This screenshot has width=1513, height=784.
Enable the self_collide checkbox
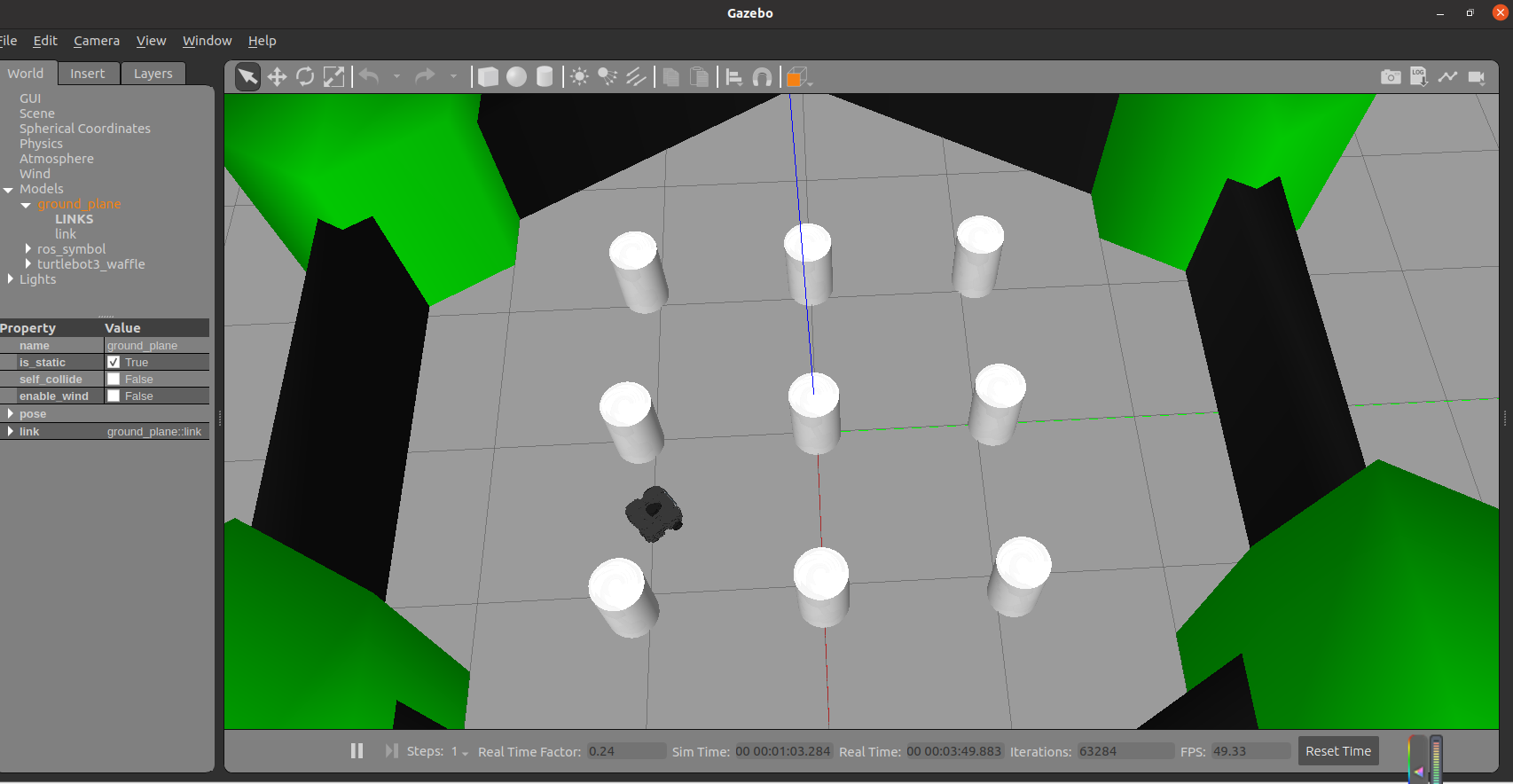point(114,379)
